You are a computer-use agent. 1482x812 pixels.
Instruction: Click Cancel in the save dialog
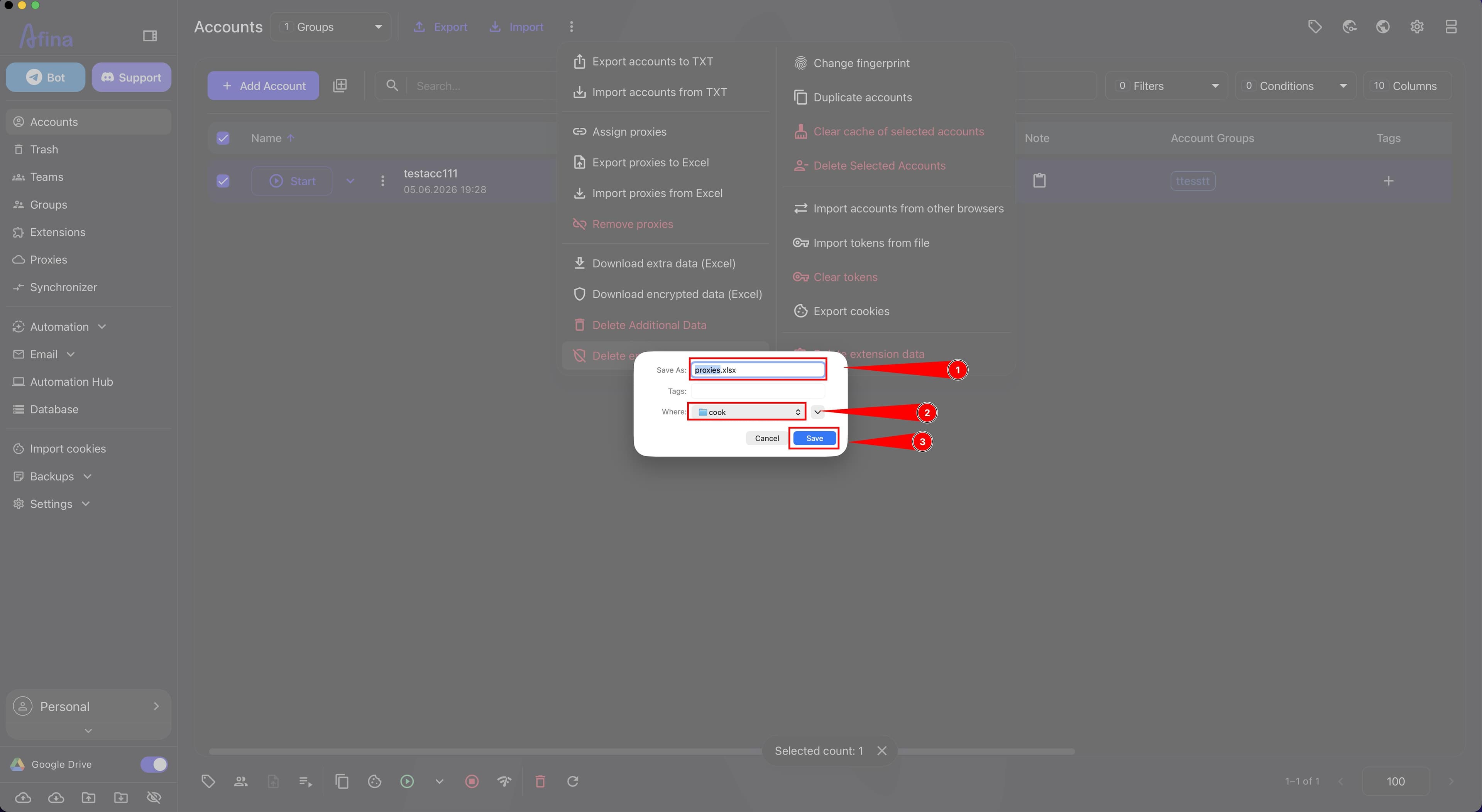pyautogui.click(x=767, y=438)
